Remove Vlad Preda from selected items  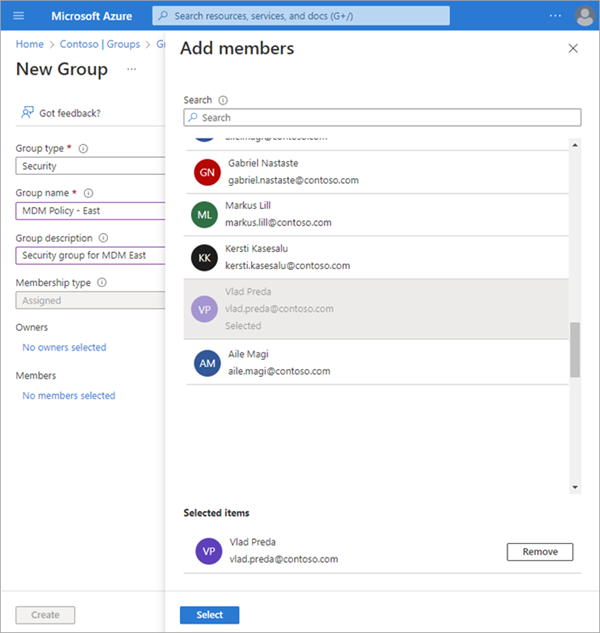point(539,552)
